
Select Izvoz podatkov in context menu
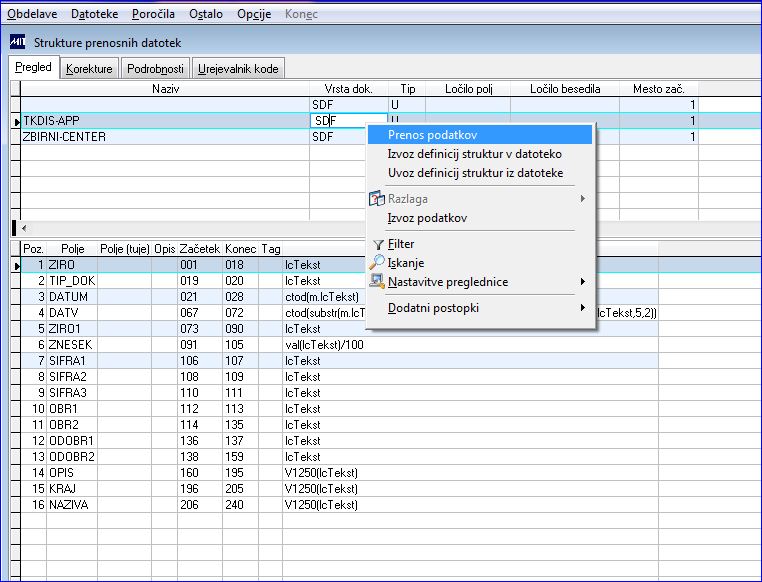[x=480, y=218]
